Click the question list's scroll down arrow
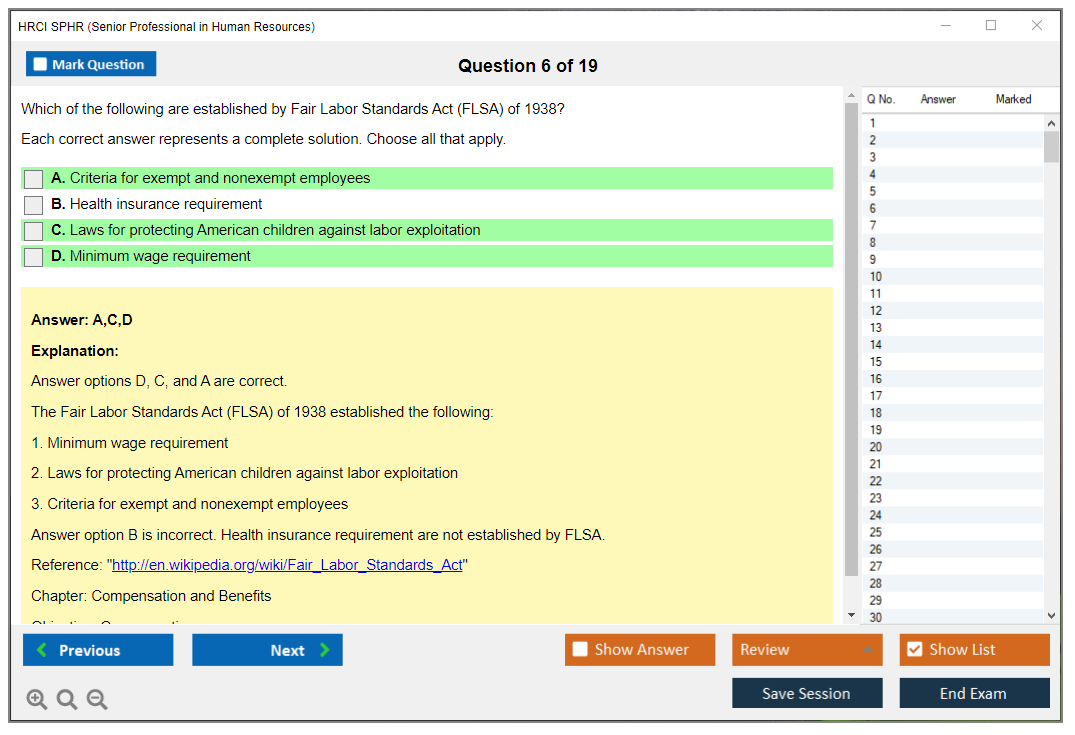Screen dimensions: 1075x735 (1050, 616)
